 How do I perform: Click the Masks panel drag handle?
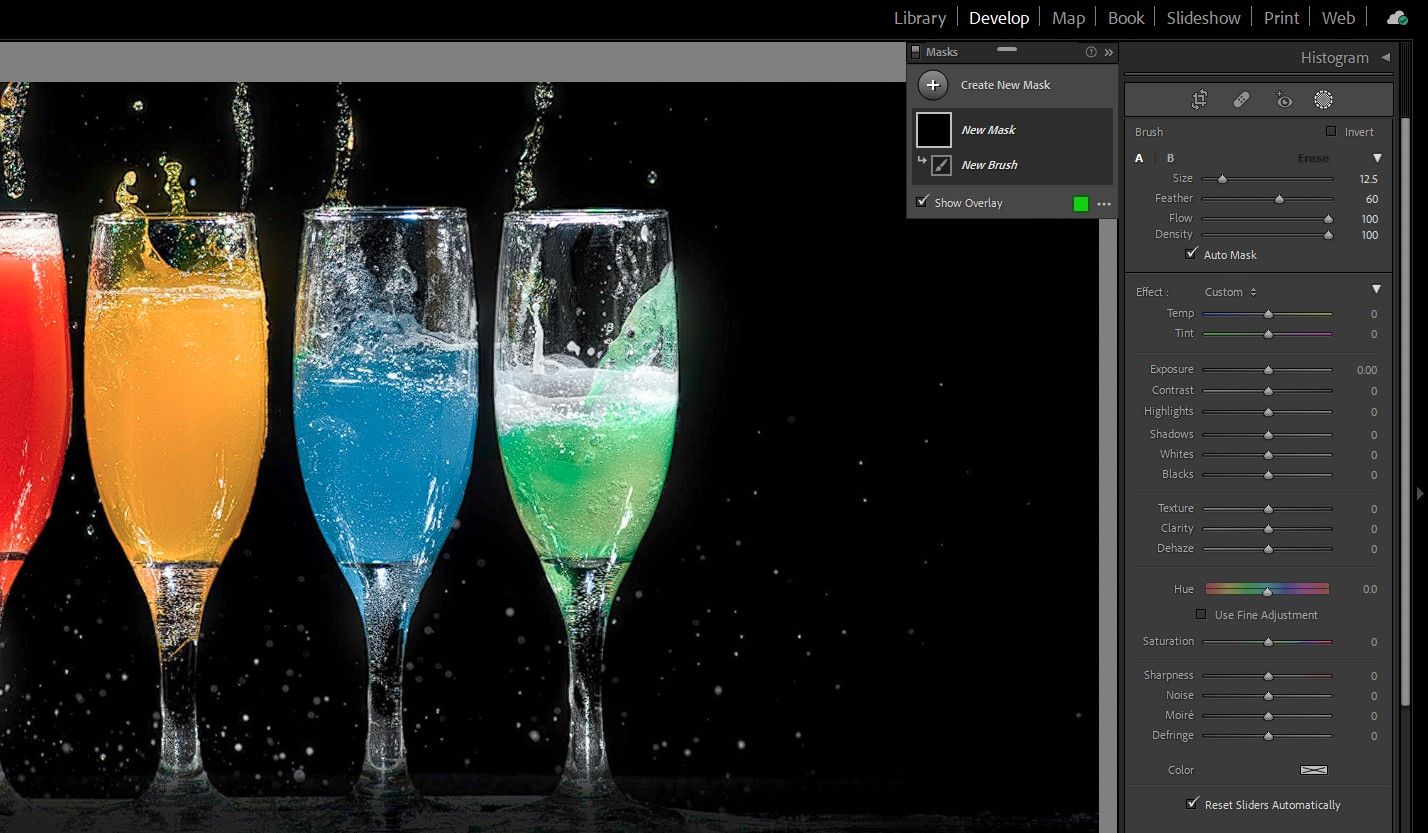[x=1007, y=48]
